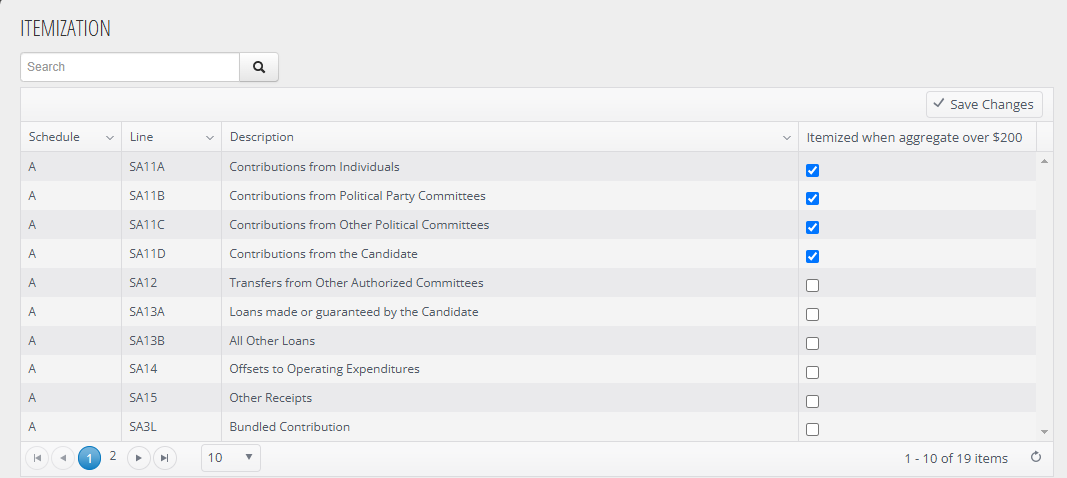Click the magnifying glass search icon
Image resolution: width=1067 pixels, height=478 pixels.
(259, 67)
